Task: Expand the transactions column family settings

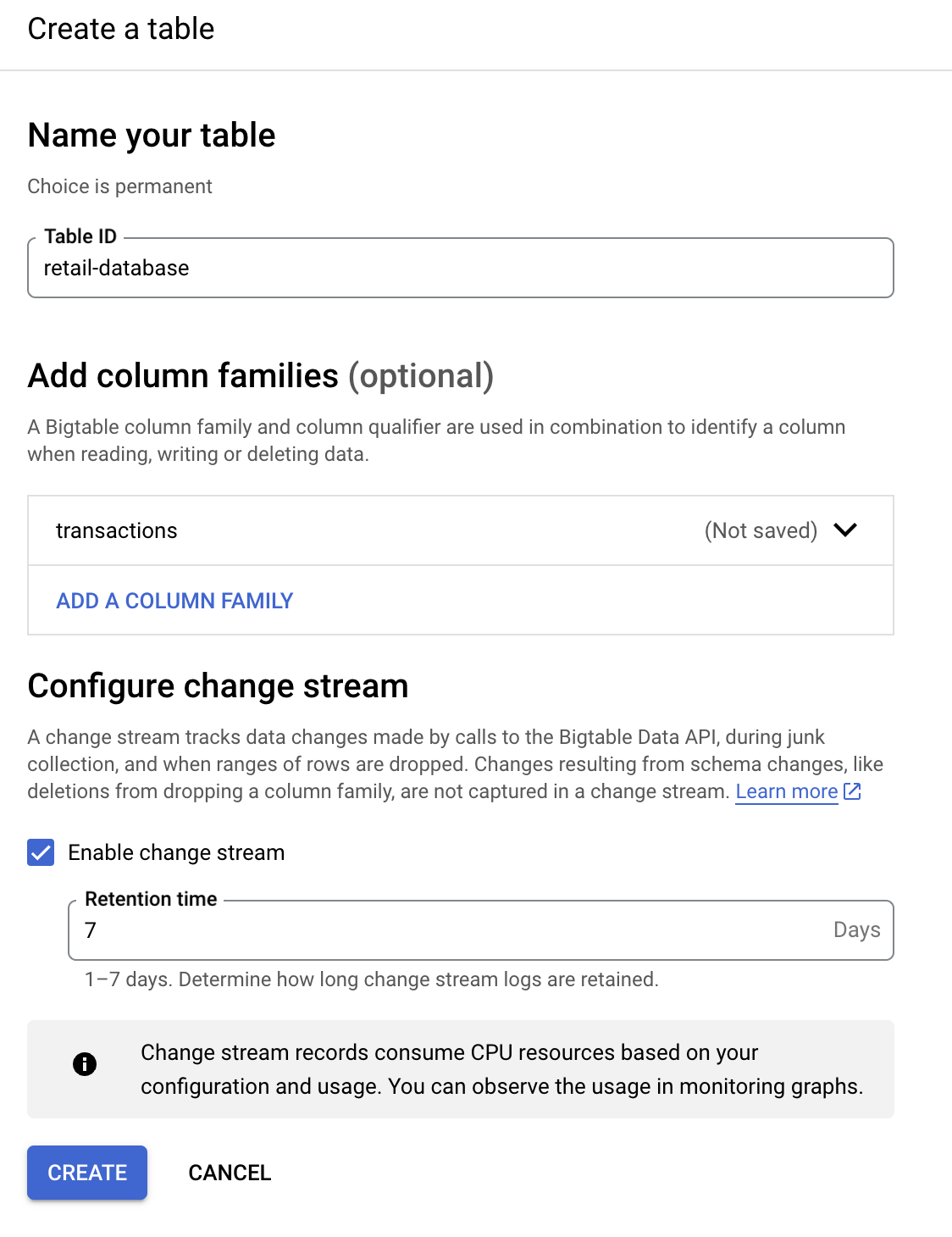Action: [846, 531]
